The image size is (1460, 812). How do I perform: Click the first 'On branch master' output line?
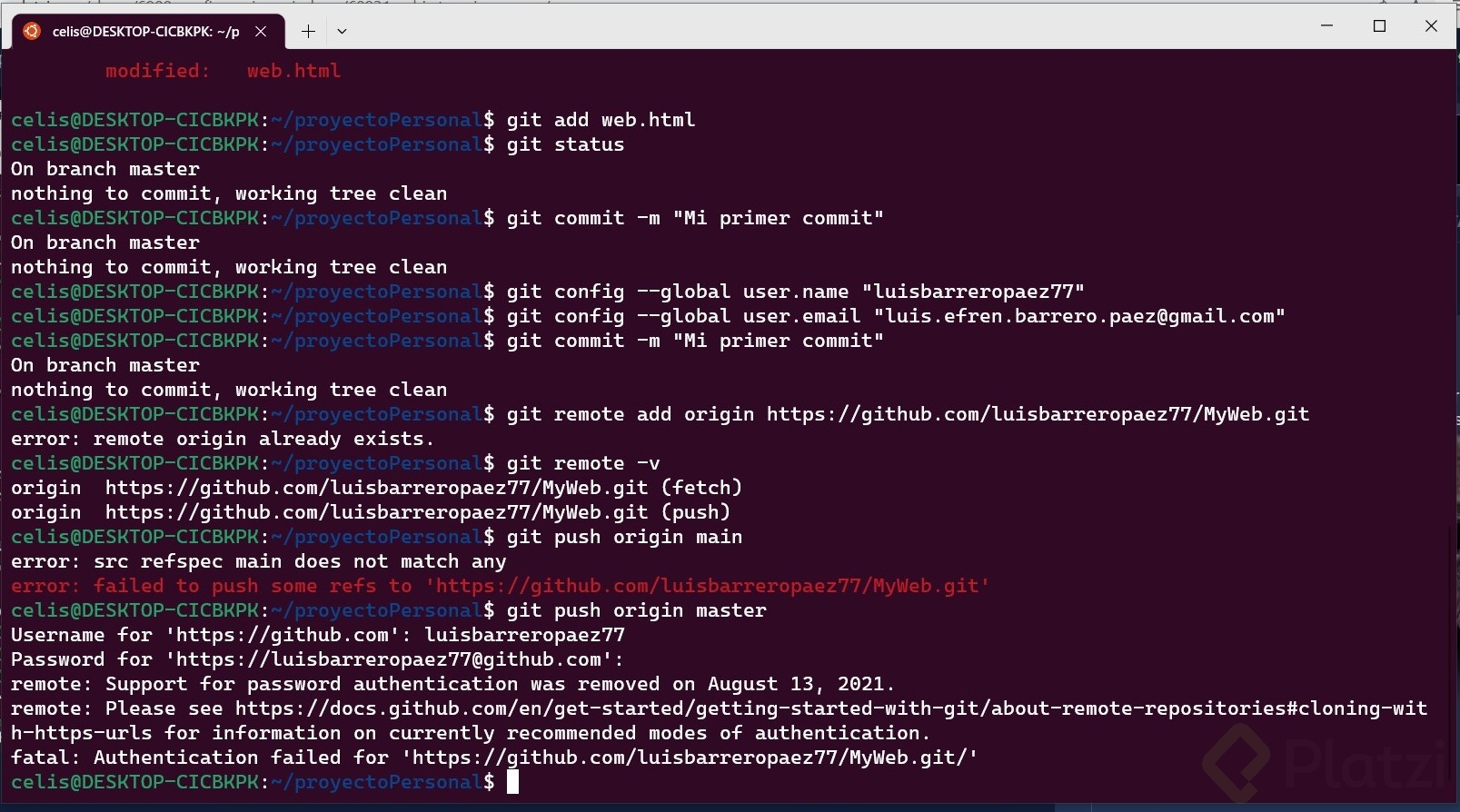pyautogui.click(x=105, y=169)
